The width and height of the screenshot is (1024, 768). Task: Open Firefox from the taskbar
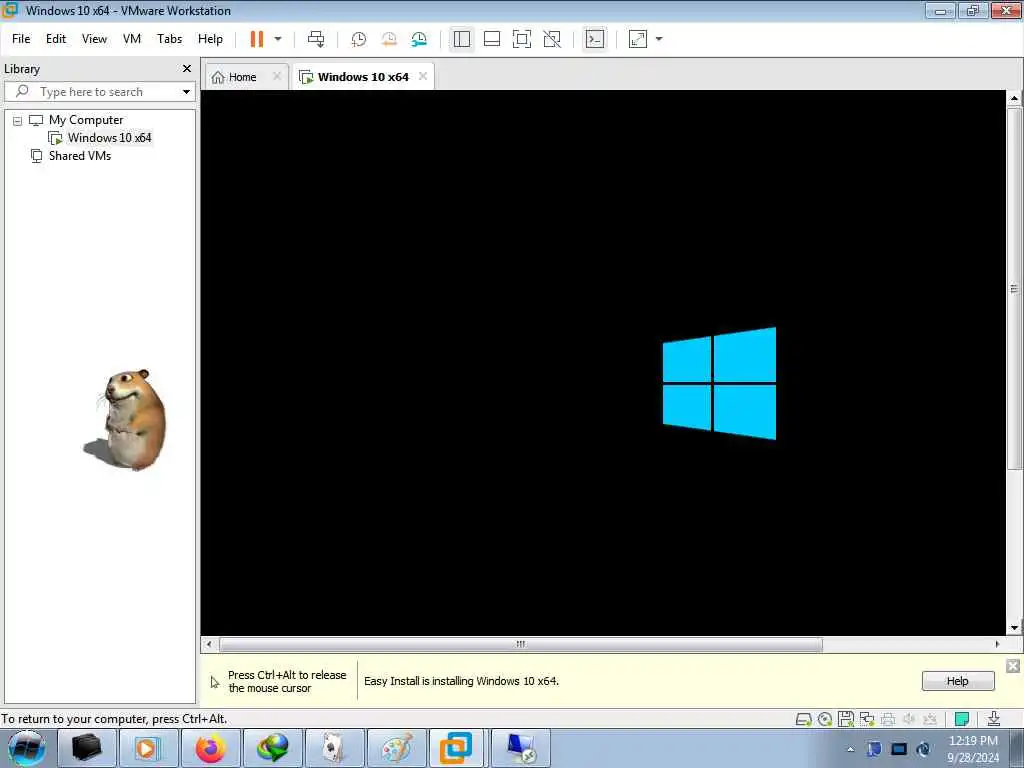coord(210,748)
